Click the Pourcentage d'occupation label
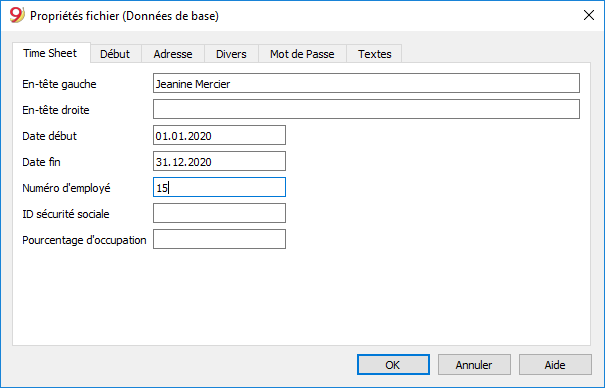 coord(84,240)
